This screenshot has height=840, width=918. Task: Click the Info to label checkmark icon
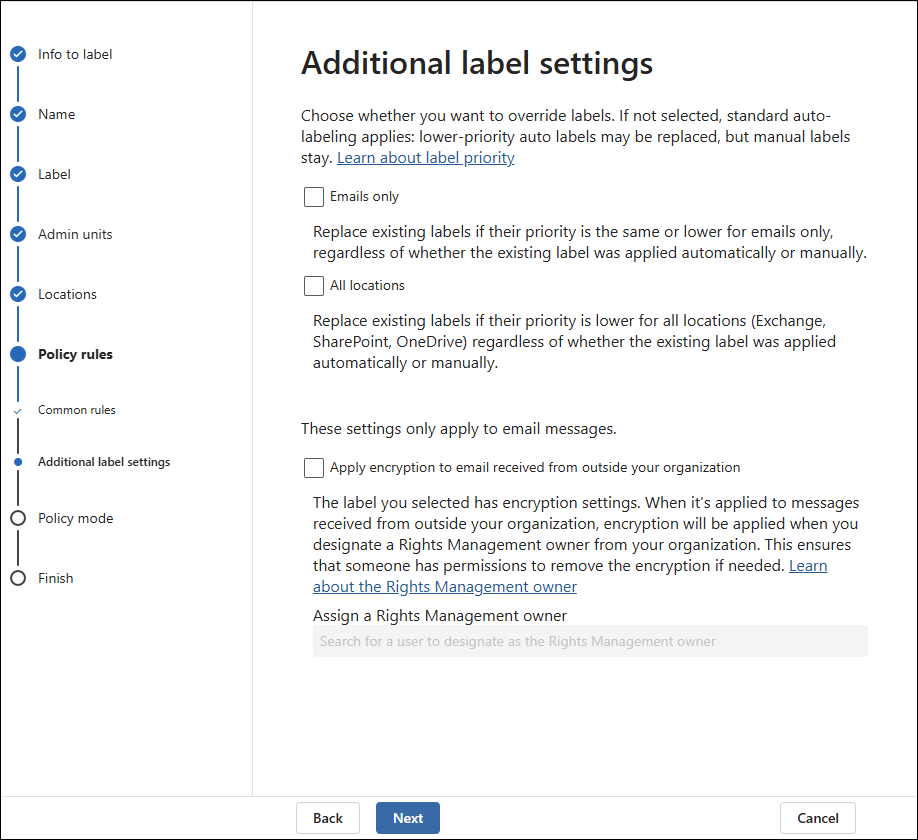click(18, 54)
